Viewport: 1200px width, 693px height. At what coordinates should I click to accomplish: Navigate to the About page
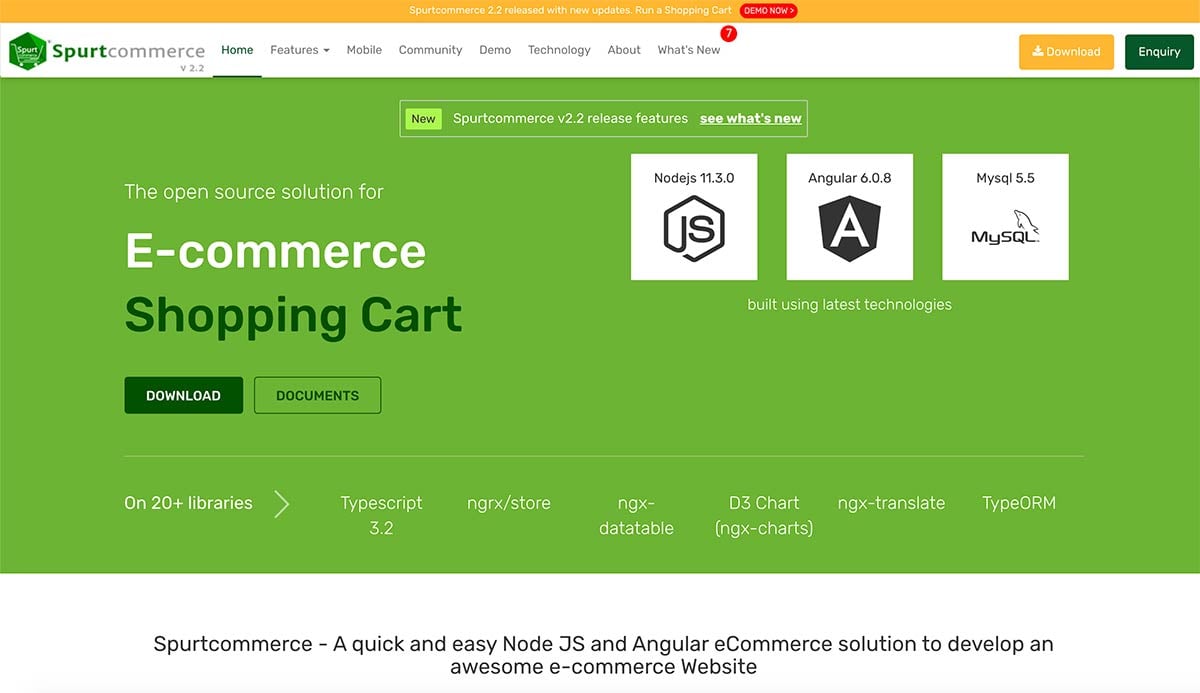(x=624, y=50)
